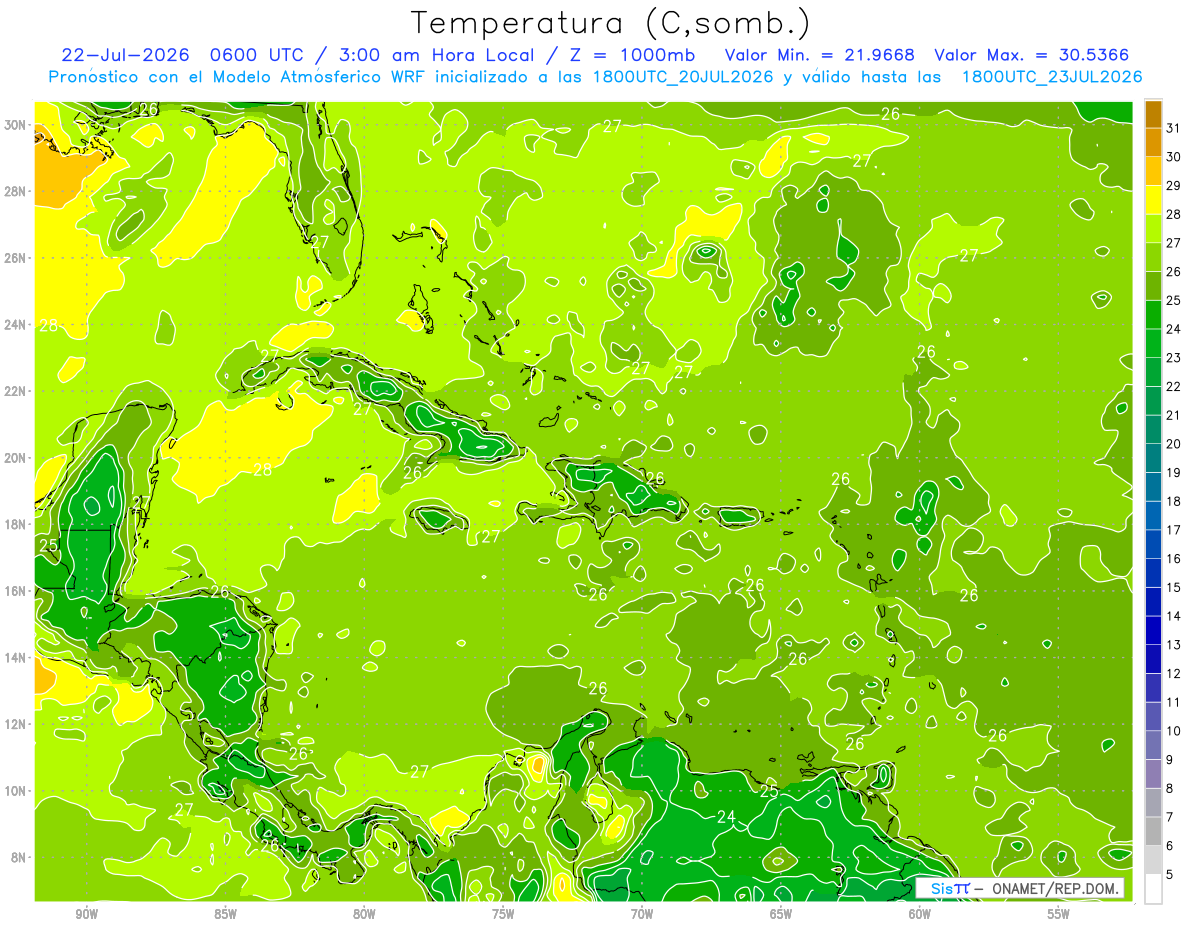Viewport: 1200px width, 927px height.
Task: Click the '30N' latitude axis label
Action: tap(16, 125)
